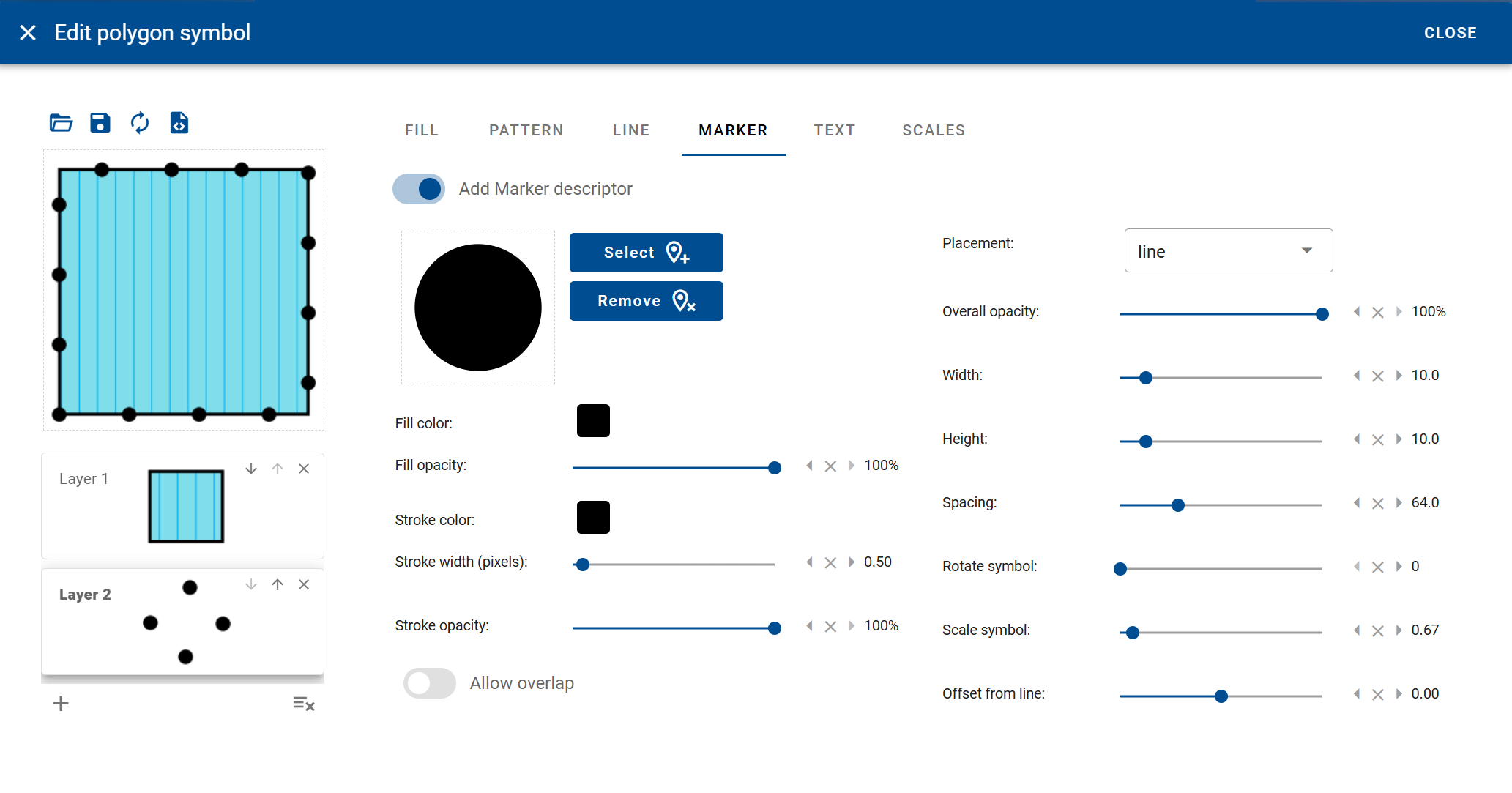Reset Height value
This screenshot has height=793, width=1512.
pyautogui.click(x=1378, y=440)
